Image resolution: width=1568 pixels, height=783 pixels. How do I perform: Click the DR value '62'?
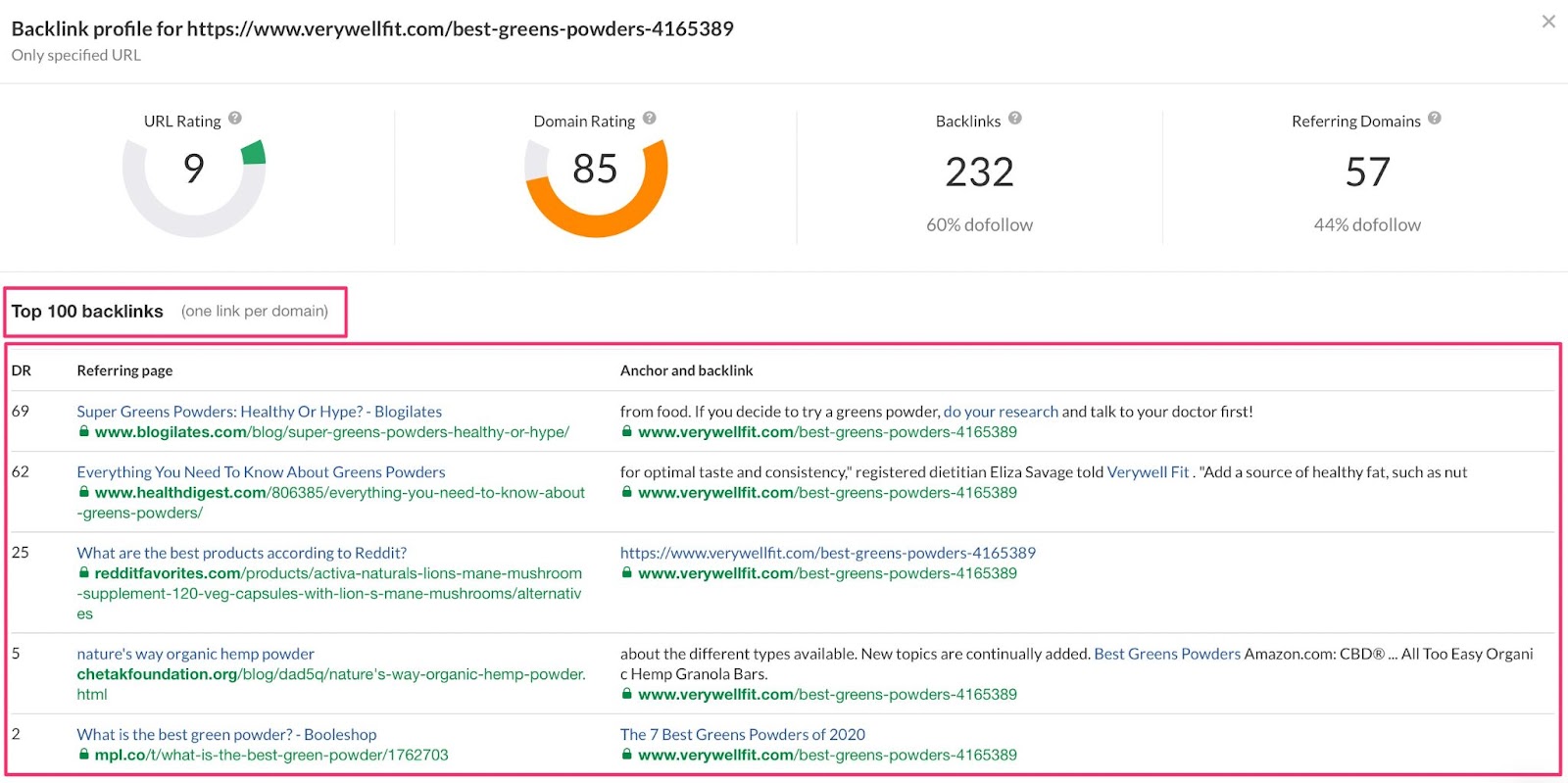(21, 471)
